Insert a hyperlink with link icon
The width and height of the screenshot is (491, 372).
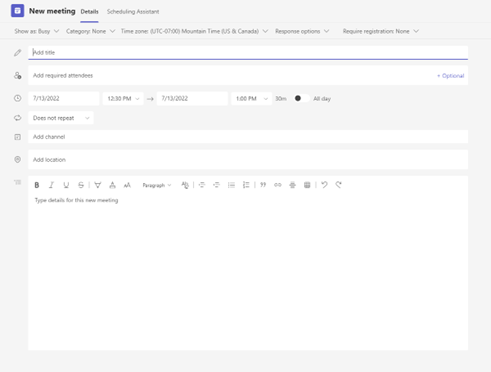[x=278, y=185]
